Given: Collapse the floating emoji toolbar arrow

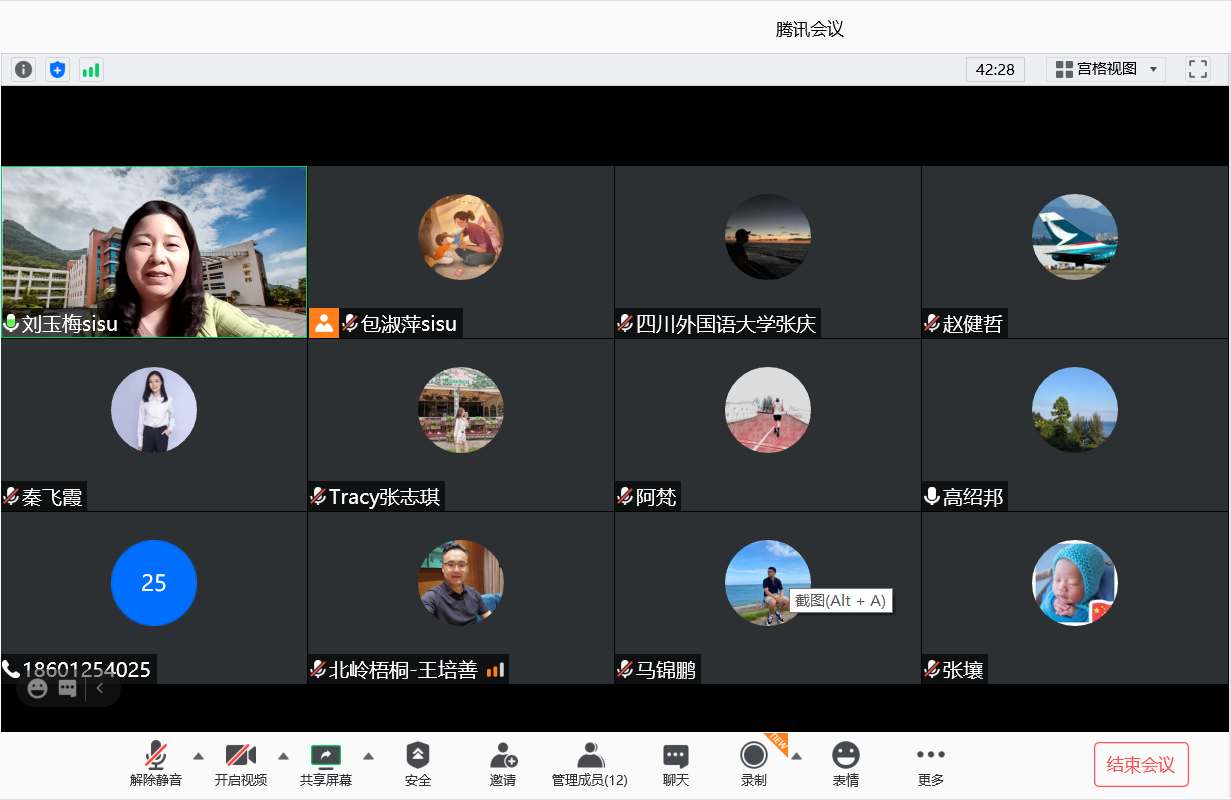Looking at the screenshot, I should point(100,688).
